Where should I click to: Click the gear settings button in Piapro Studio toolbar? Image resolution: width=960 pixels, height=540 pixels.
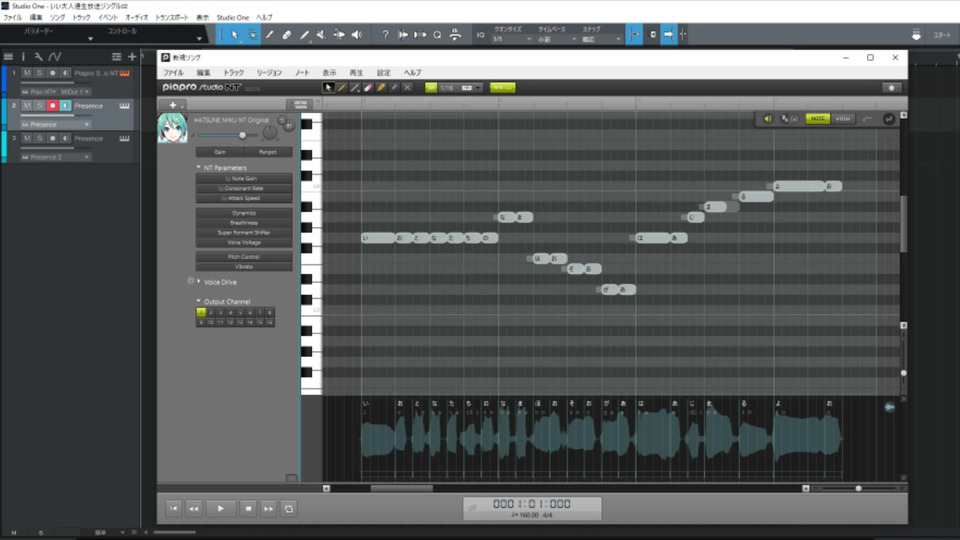891,88
